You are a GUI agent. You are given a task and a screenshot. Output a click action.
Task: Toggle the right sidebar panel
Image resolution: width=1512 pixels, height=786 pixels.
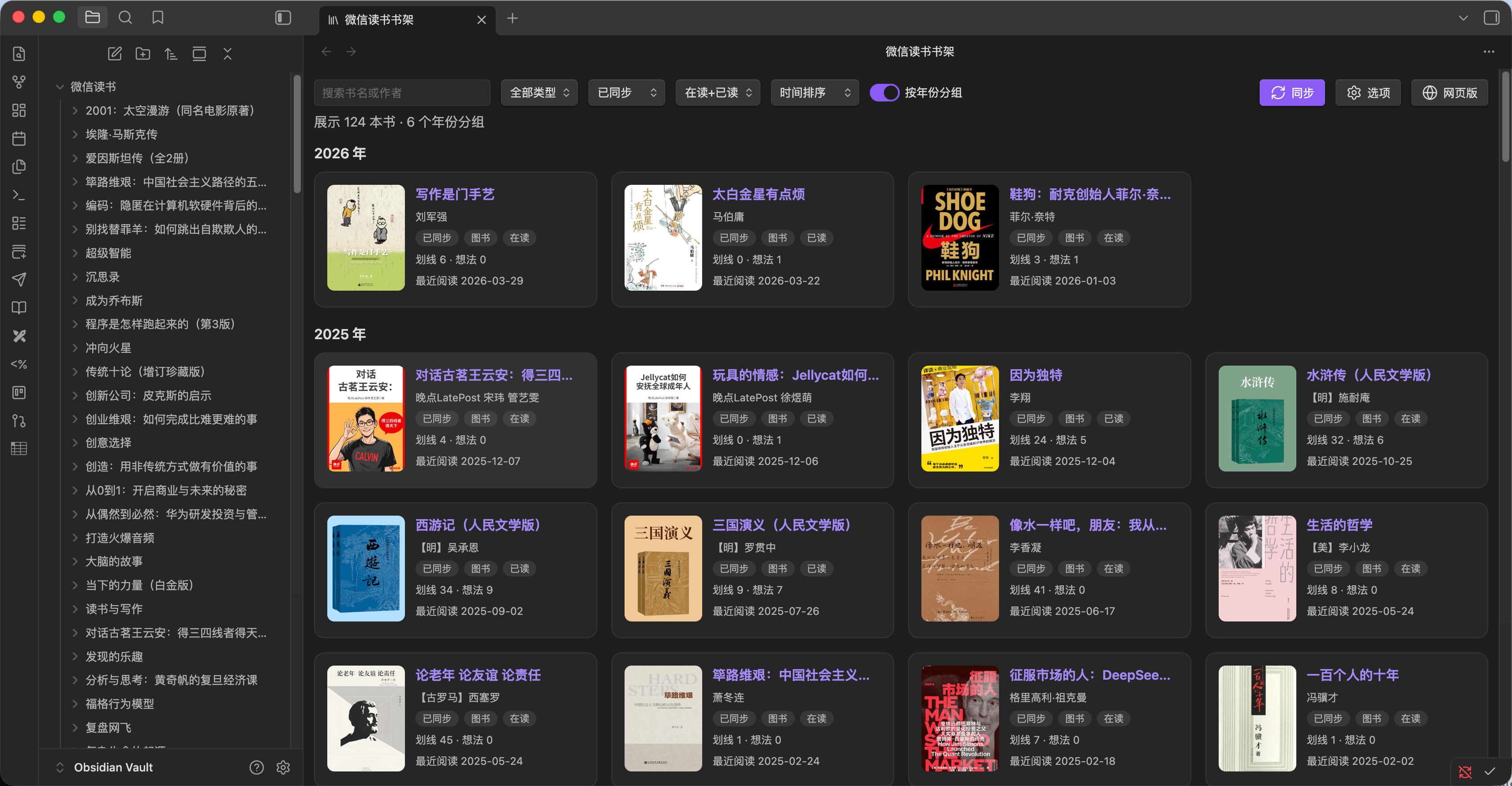point(1491,18)
